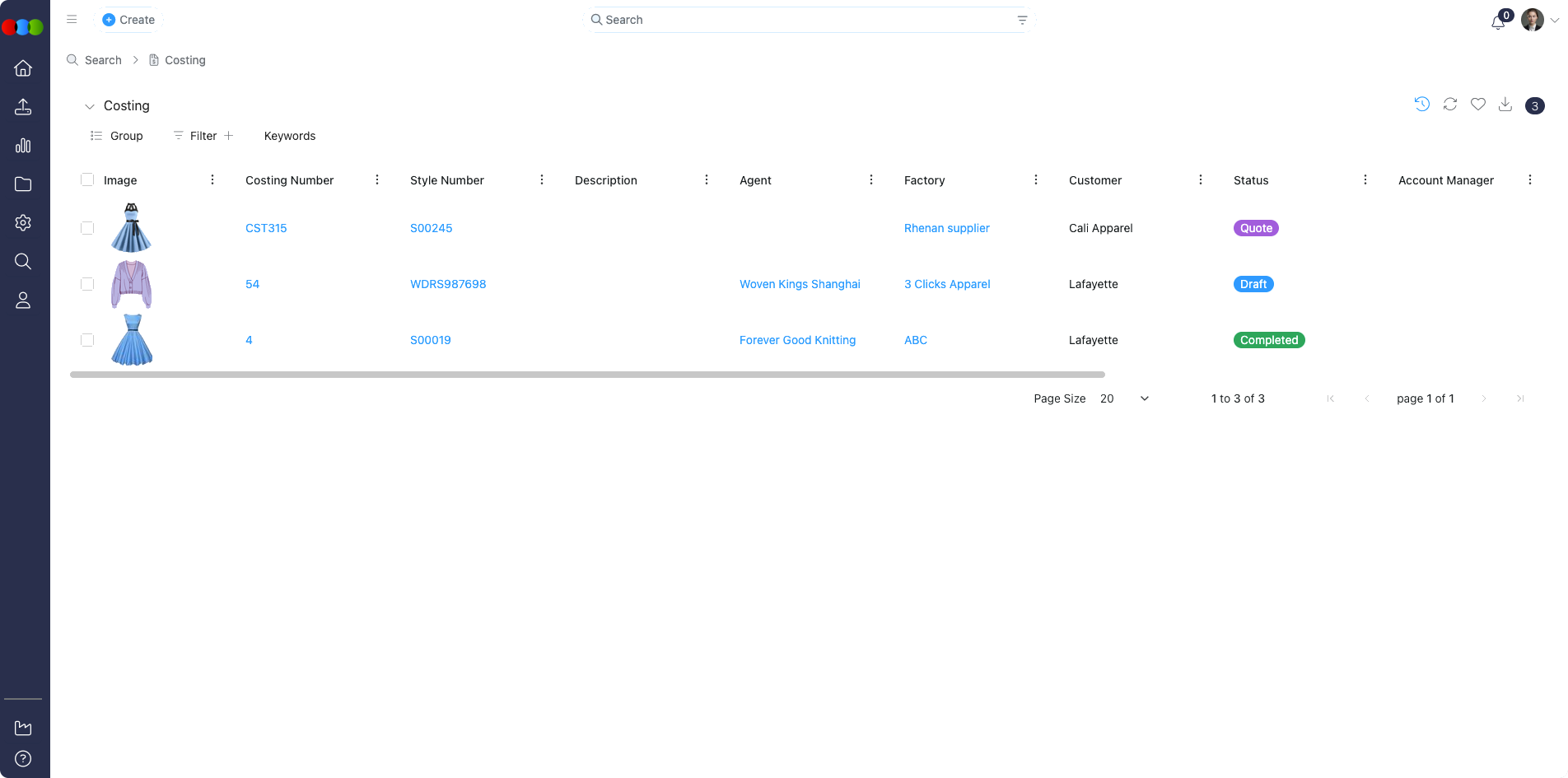Viewport: 1568px width, 778px height.
Task: Open the analytics charts icon in sidebar
Action: click(22, 145)
